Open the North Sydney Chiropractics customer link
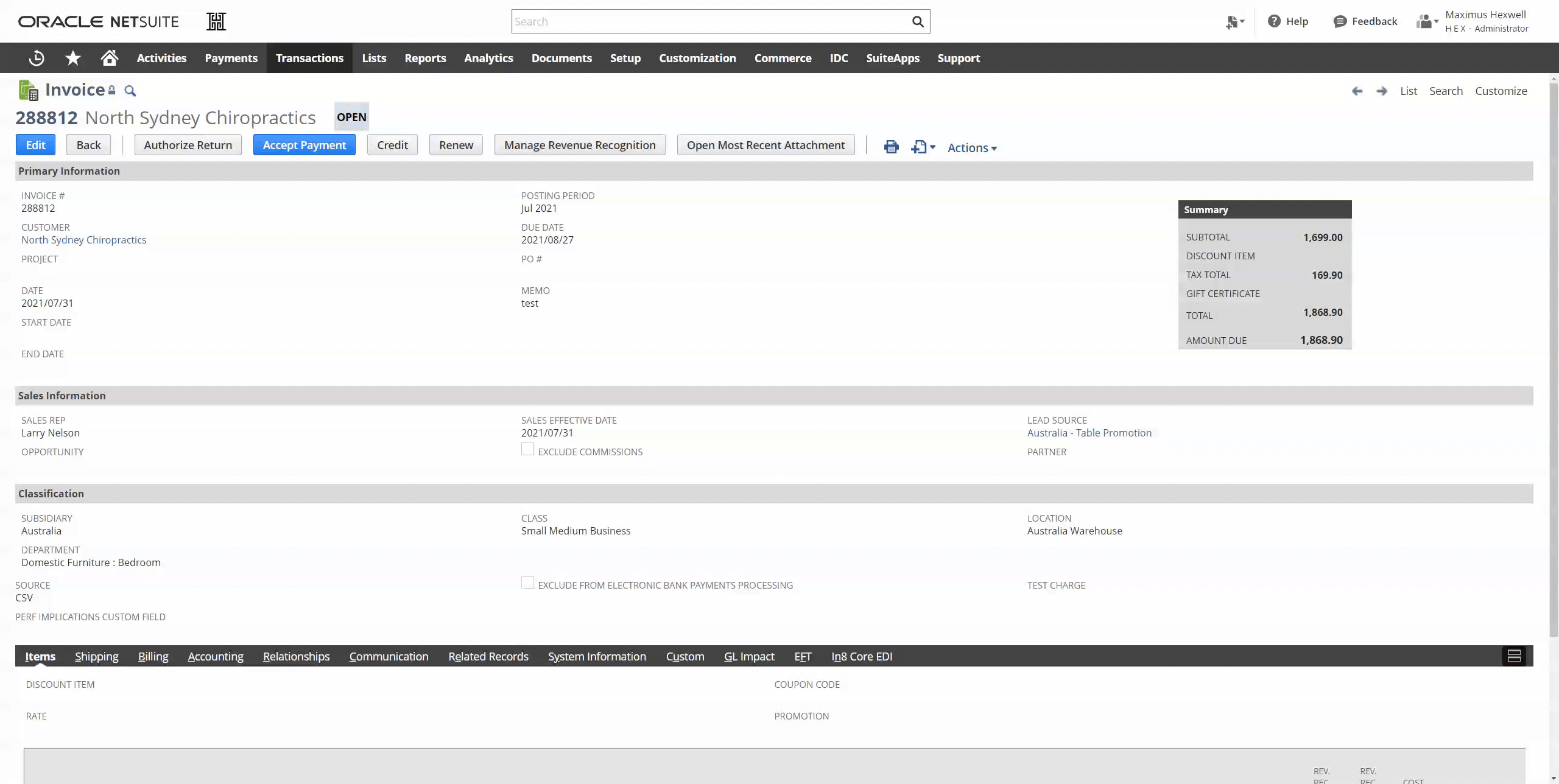The width and height of the screenshot is (1559, 784). coord(84,240)
